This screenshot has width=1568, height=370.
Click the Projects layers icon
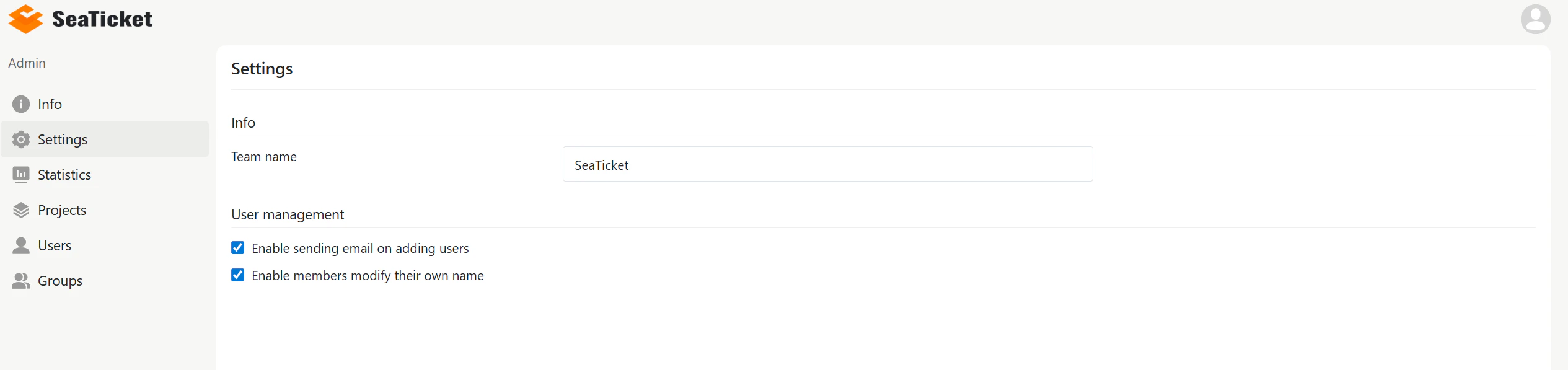21,210
